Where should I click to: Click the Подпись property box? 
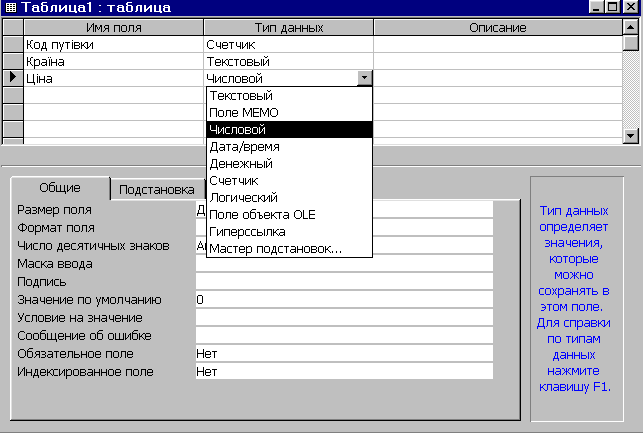(x=344, y=282)
